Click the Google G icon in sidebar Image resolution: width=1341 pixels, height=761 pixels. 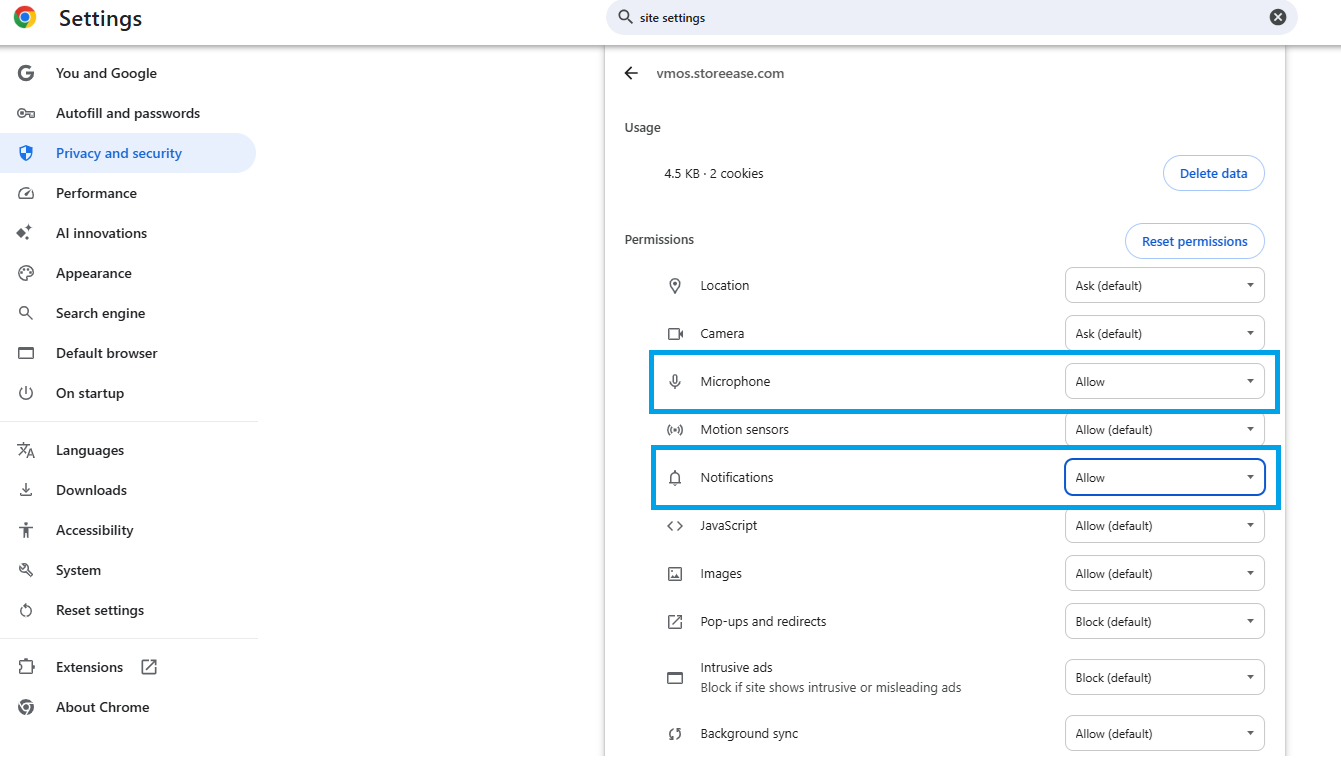click(26, 73)
